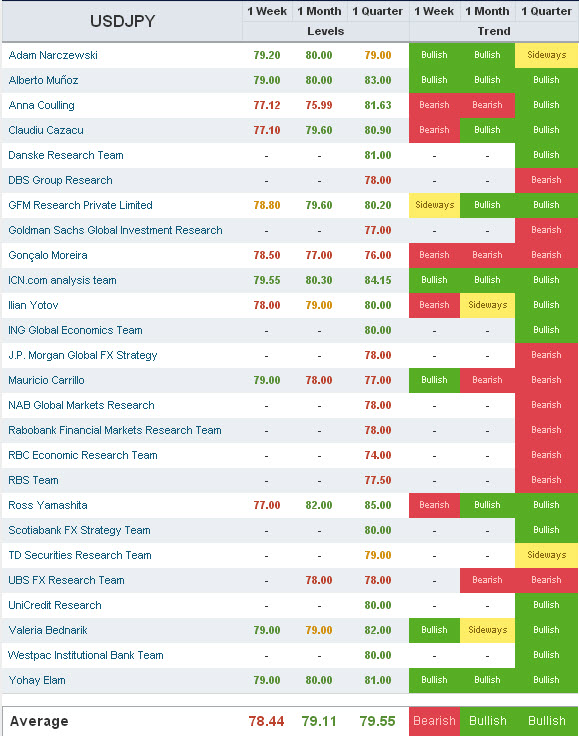
Task: Click the Average 78.44 week value
Action: [x=267, y=721]
